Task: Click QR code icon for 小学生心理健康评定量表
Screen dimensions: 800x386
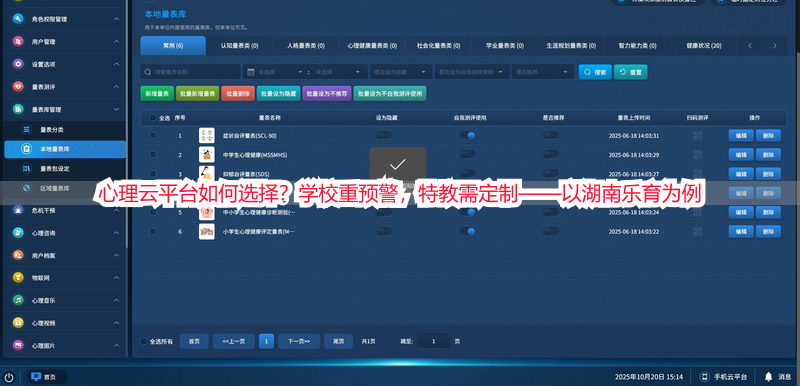Action: [x=697, y=231]
